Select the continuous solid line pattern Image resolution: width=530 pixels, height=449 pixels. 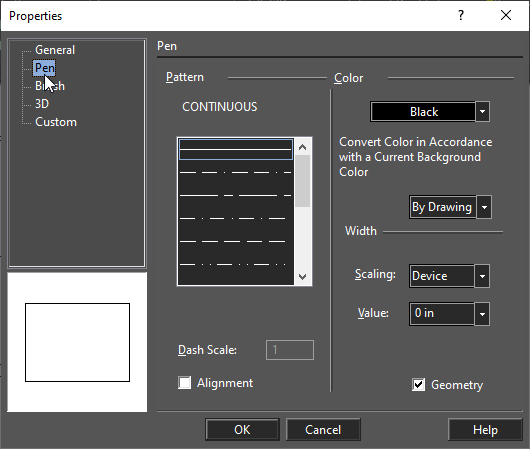(236, 149)
